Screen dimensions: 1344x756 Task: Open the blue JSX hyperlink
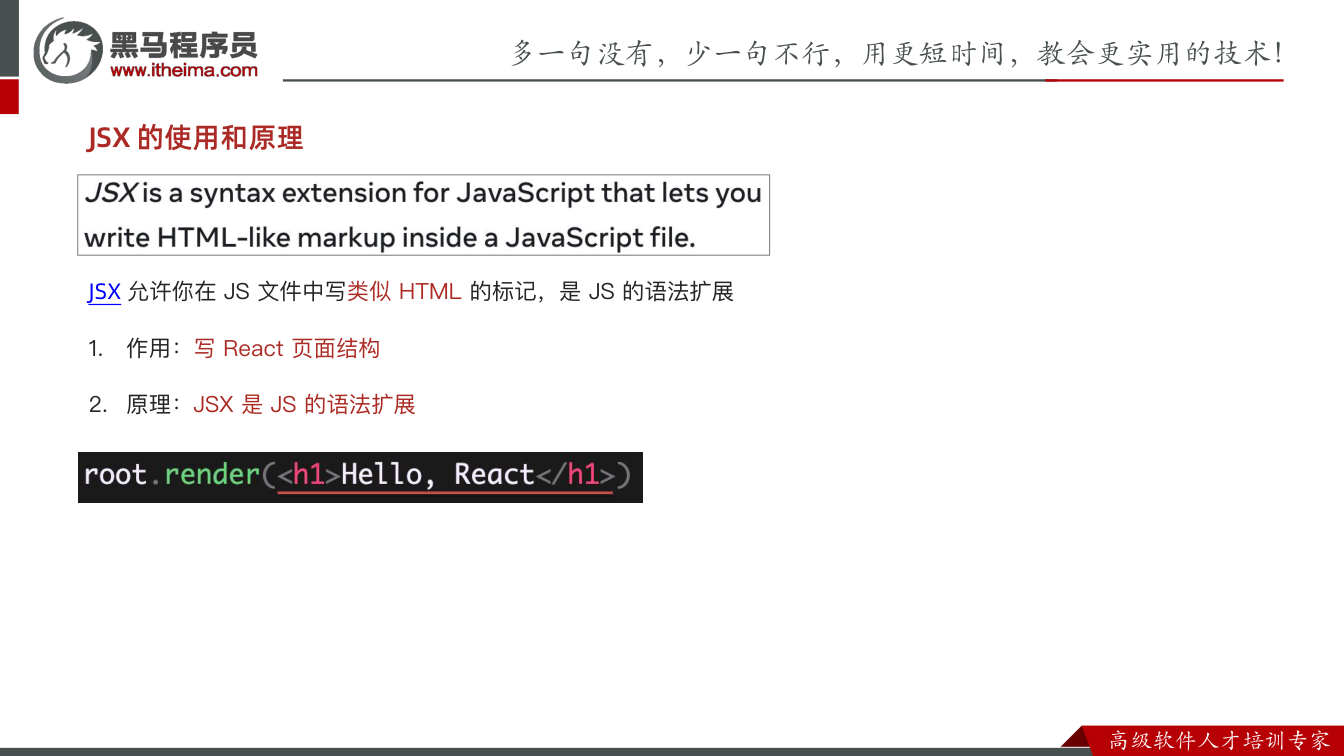tap(104, 292)
